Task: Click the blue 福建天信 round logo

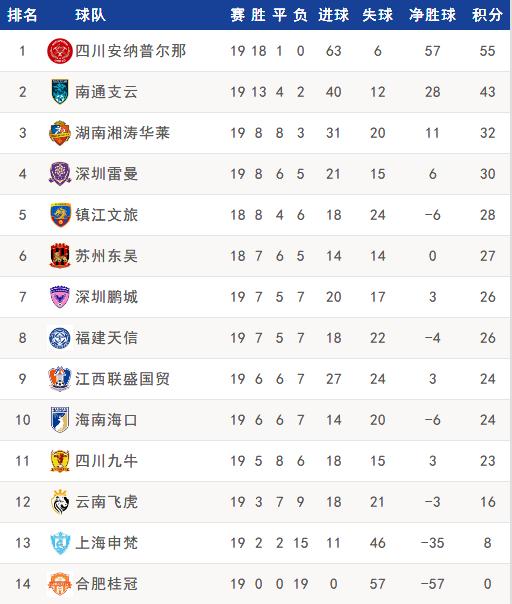Action: pyautogui.click(x=60, y=338)
